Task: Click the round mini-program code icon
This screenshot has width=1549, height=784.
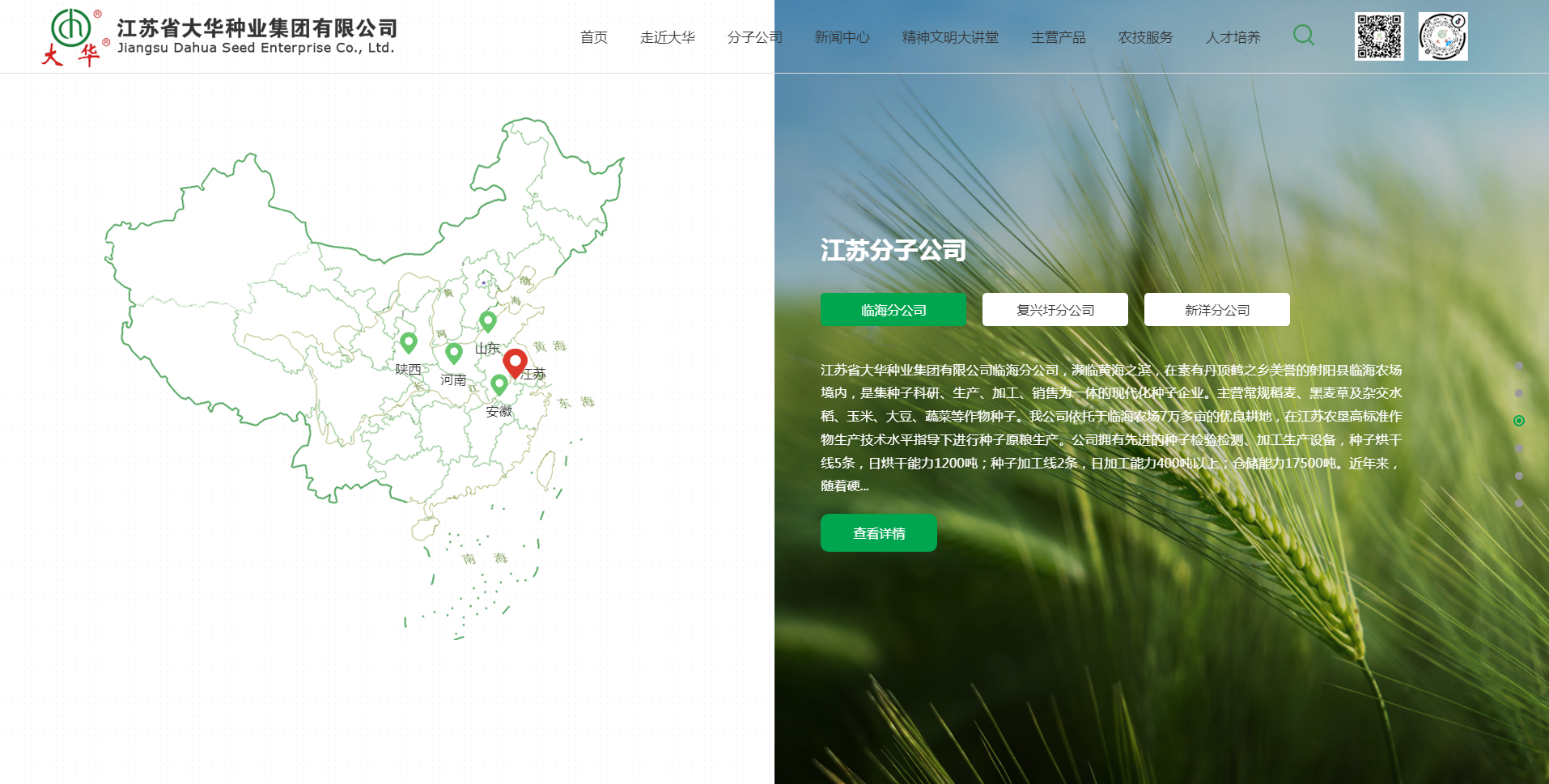Action: (1442, 36)
